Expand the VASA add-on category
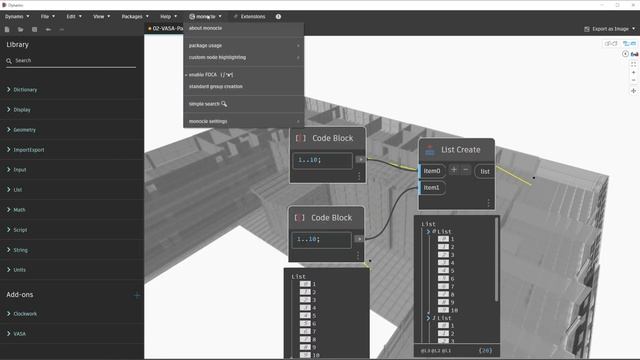Viewport: 640px width, 360px height. (x=9, y=333)
